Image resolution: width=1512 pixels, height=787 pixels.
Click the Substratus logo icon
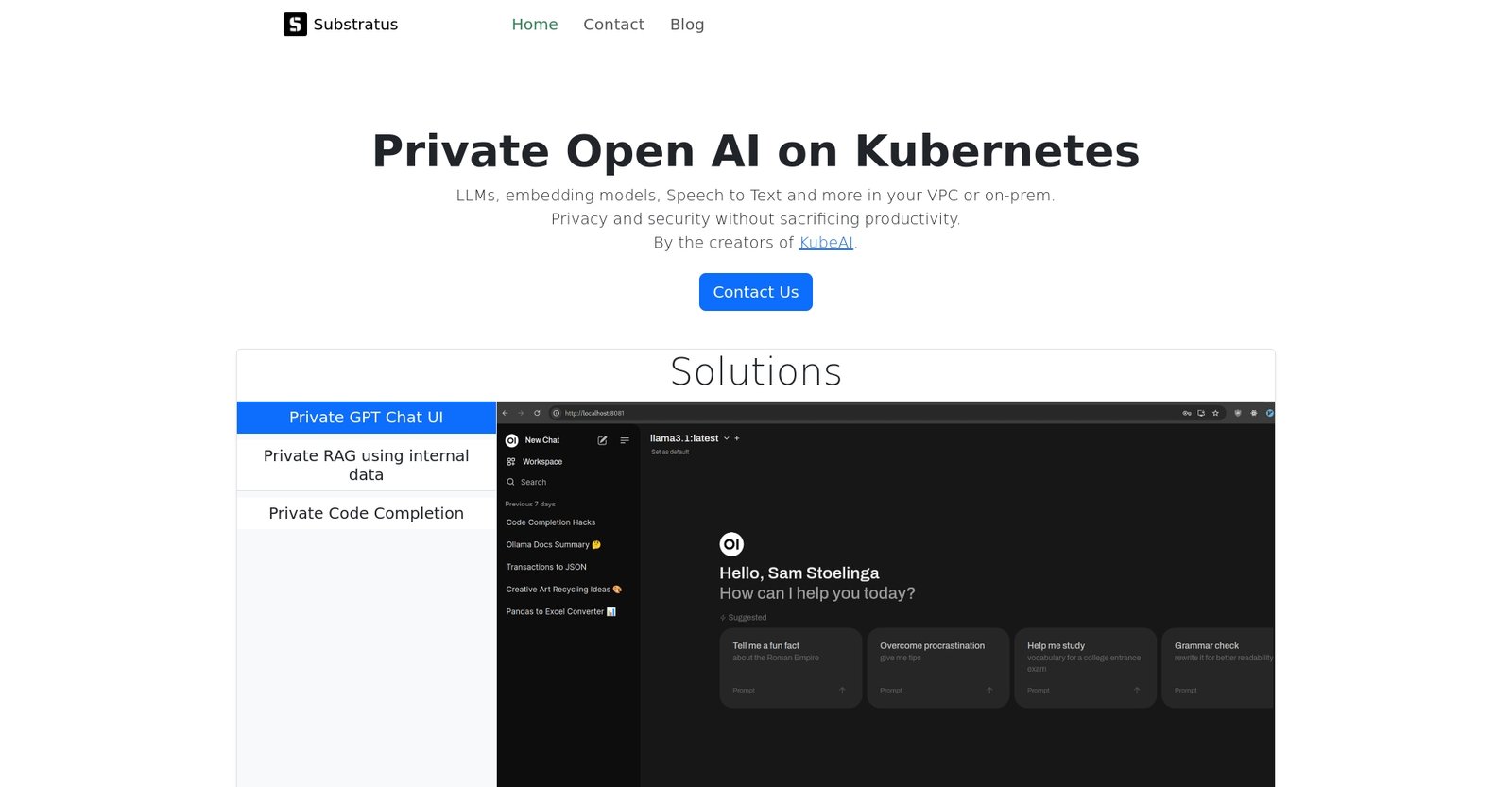tap(295, 25)
